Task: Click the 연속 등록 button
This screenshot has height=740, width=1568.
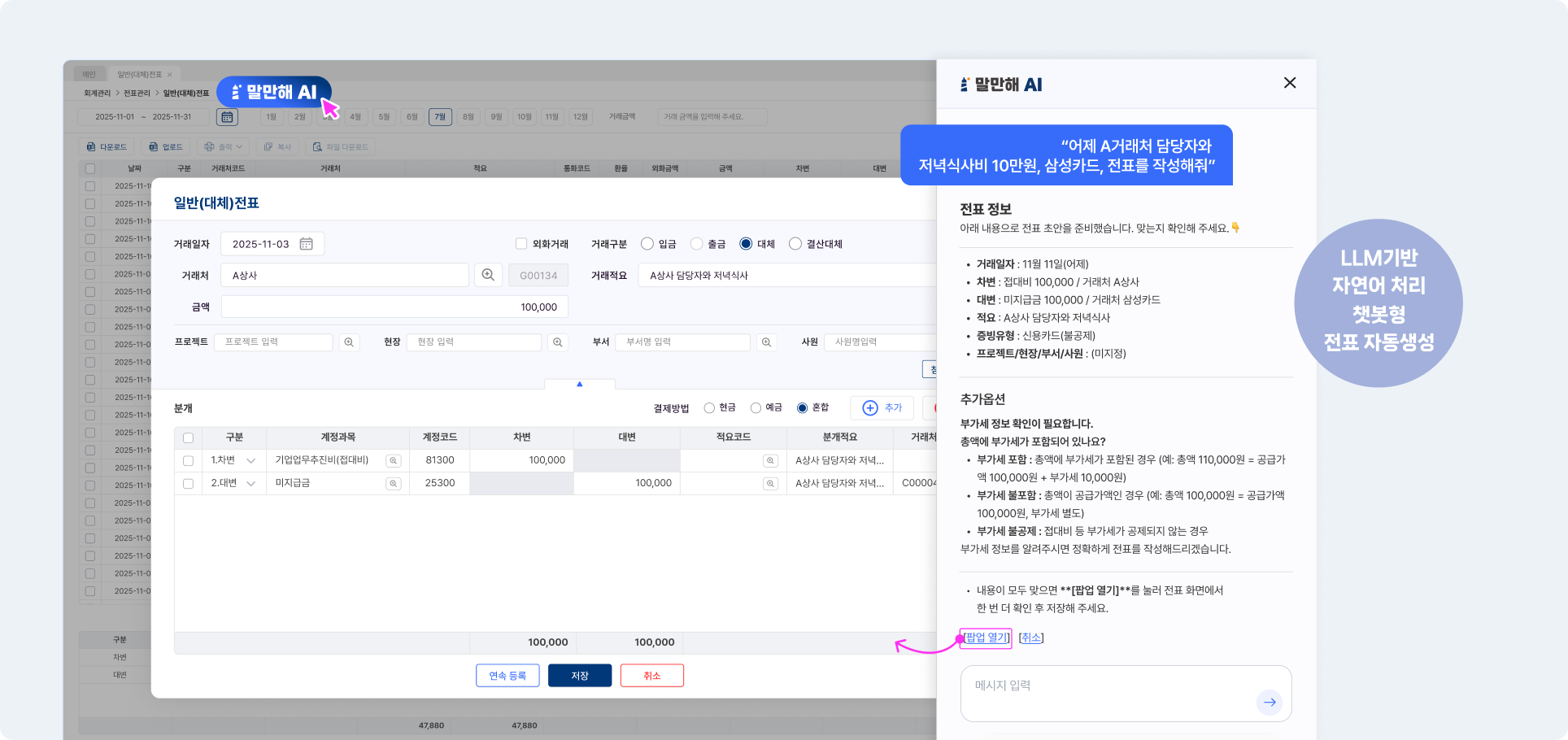Action: click(x=507, y=676)
